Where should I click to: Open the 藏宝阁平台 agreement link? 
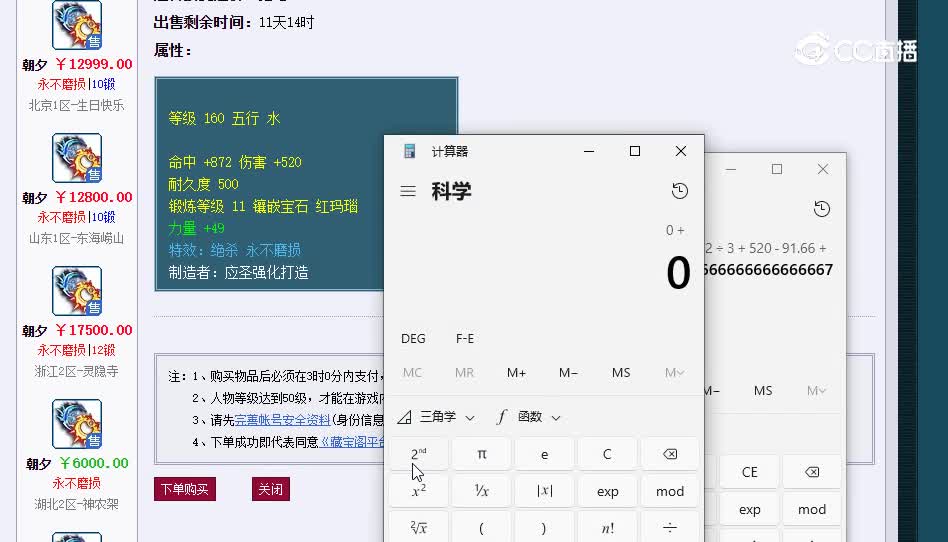352,442
